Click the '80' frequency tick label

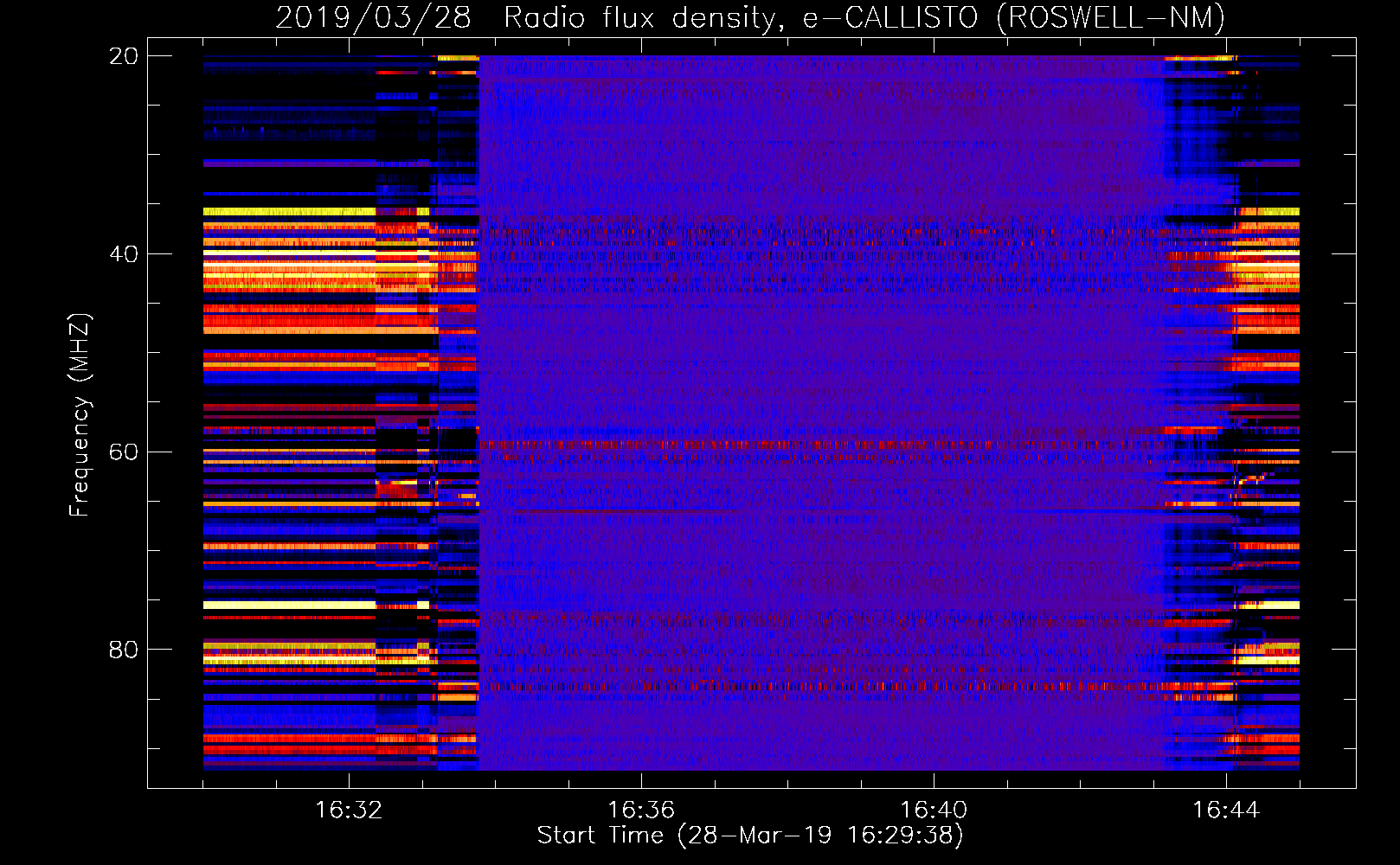(124, 650)
